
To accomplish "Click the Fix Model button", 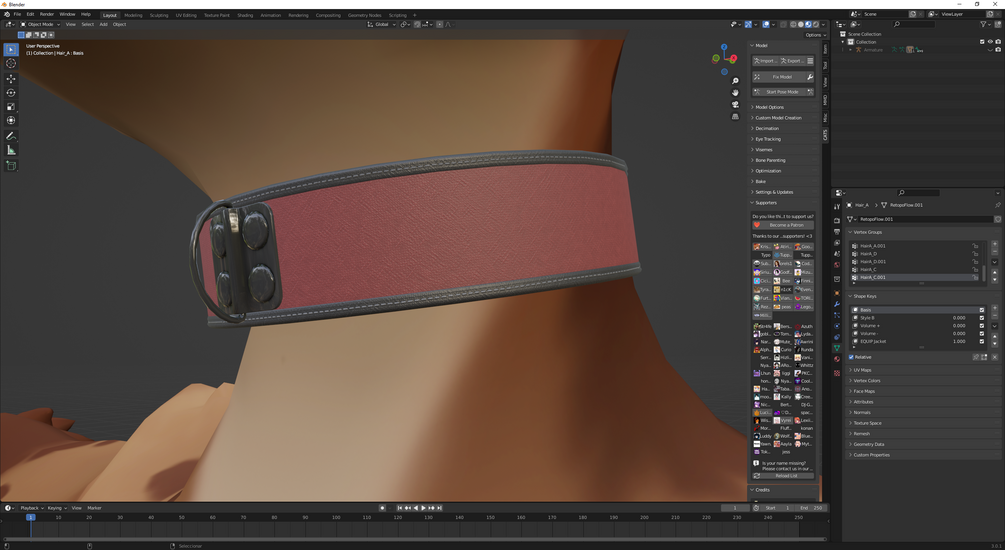I will [x=777, y=77].
